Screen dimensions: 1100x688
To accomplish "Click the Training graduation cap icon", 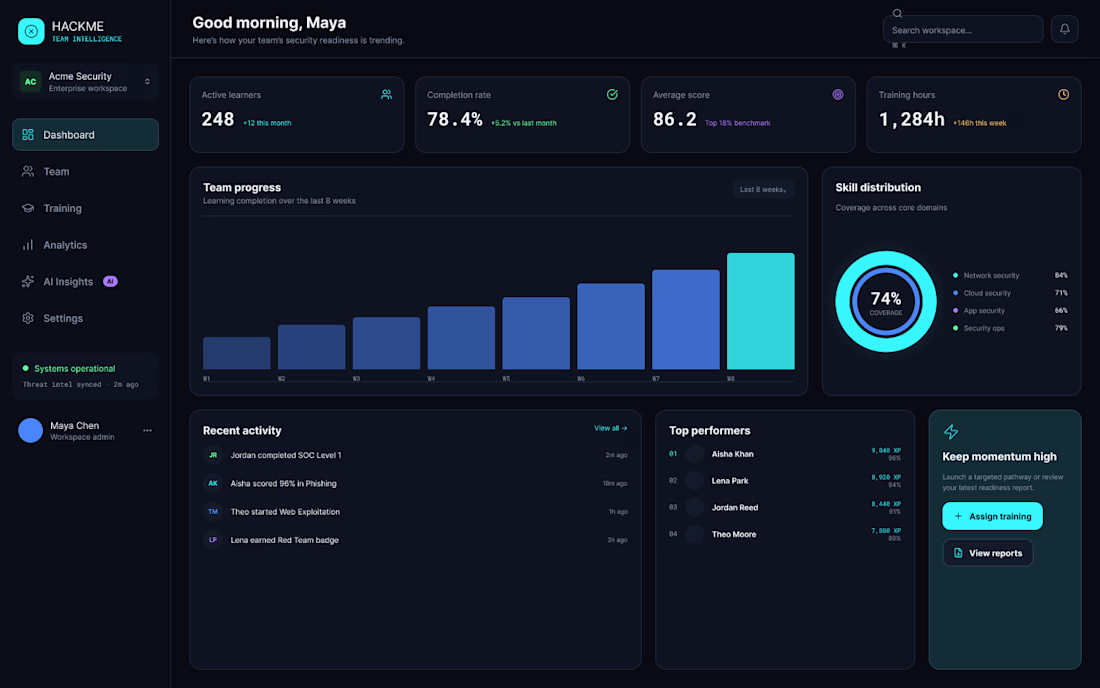I will point(28,208).
